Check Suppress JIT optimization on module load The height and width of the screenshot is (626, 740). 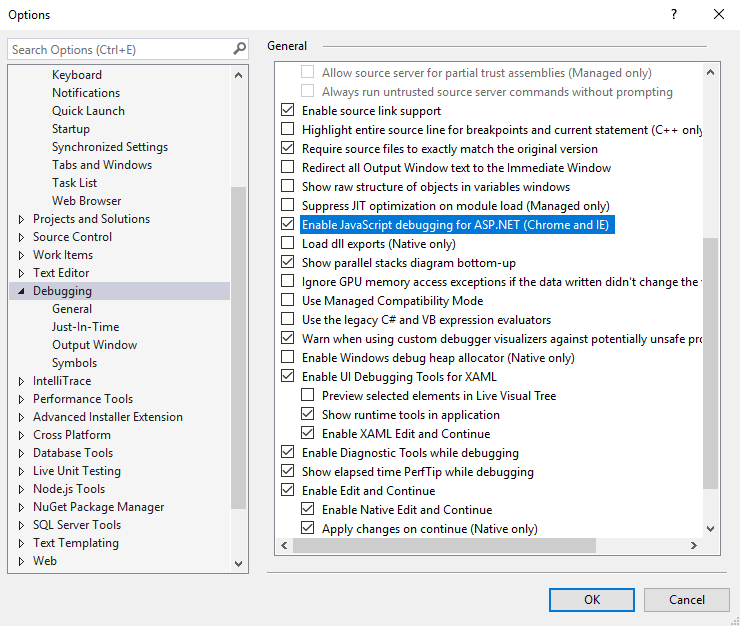287,205
